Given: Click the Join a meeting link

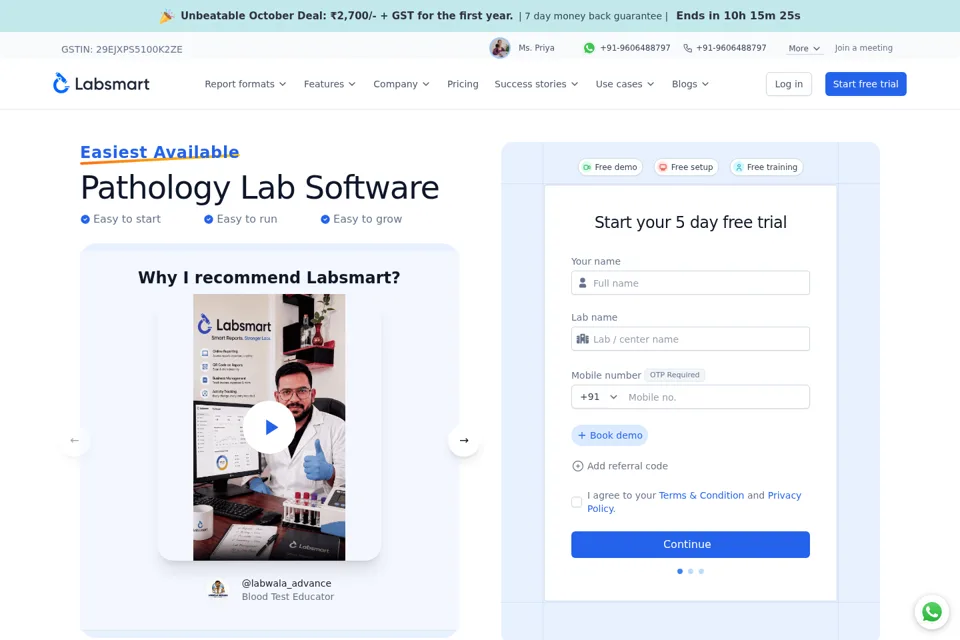Looking at the screenshot, I should tap(863, 48).
